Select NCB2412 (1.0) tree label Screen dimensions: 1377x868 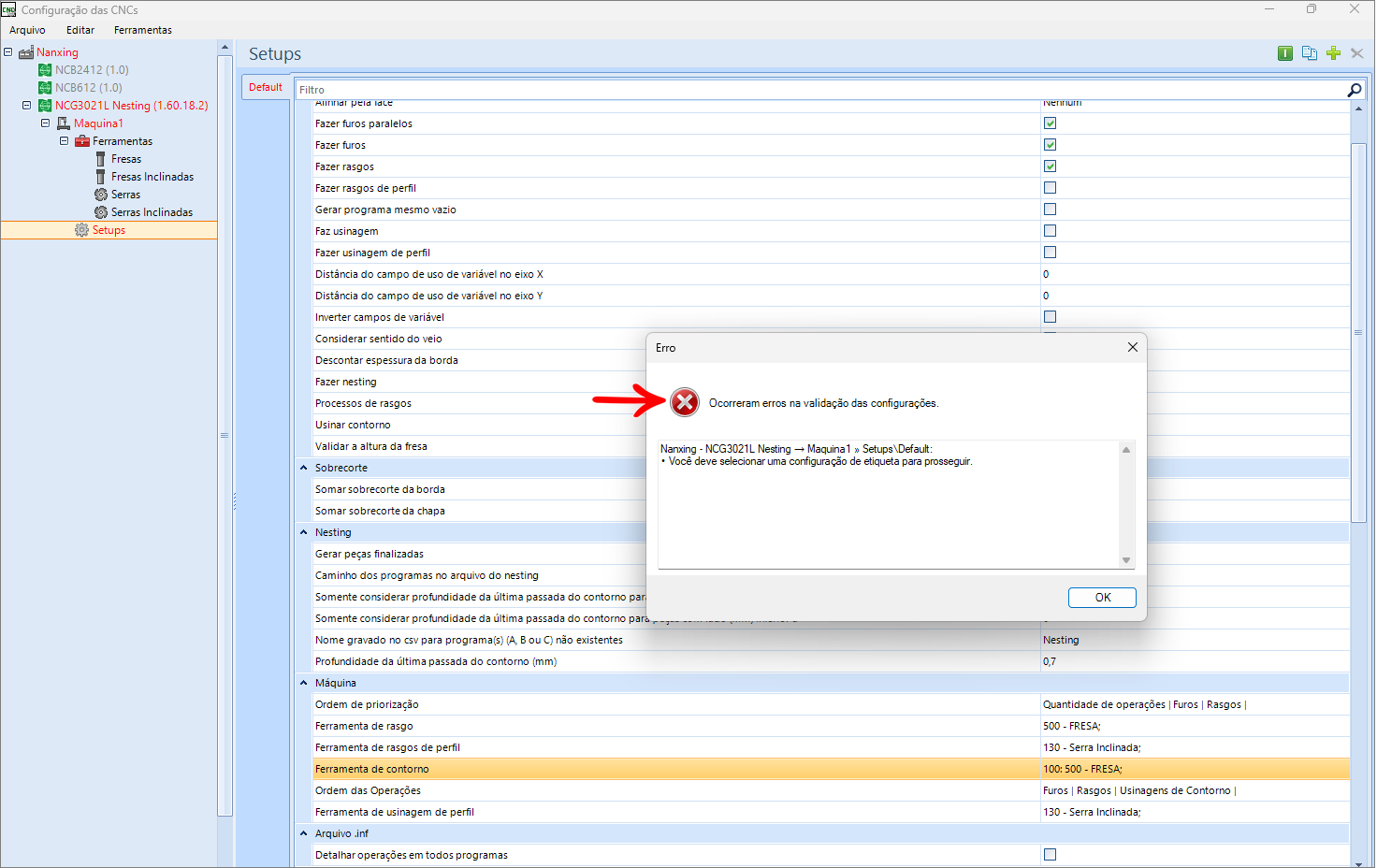[92, 70]
